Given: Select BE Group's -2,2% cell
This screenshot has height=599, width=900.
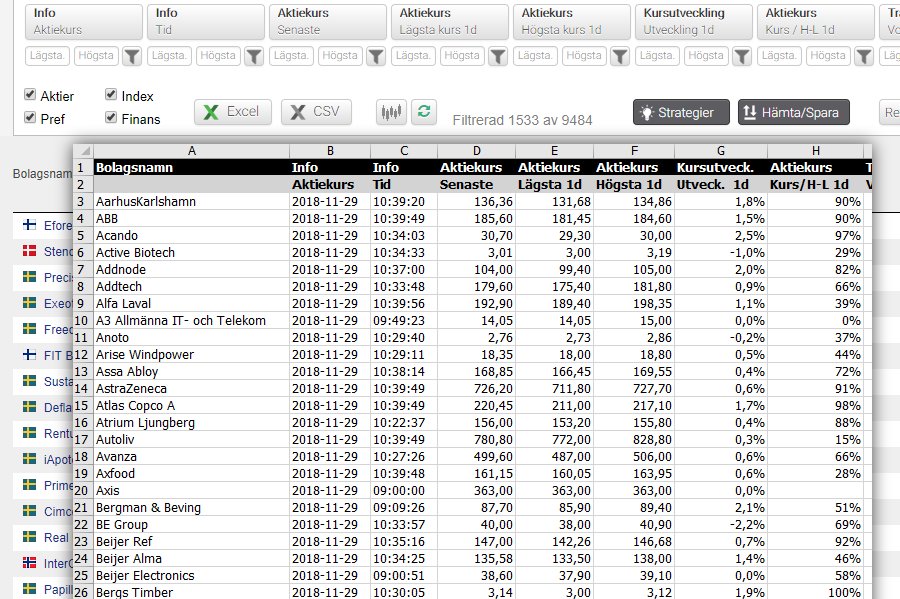Looking at the screenshot, I should click(721, 524).
